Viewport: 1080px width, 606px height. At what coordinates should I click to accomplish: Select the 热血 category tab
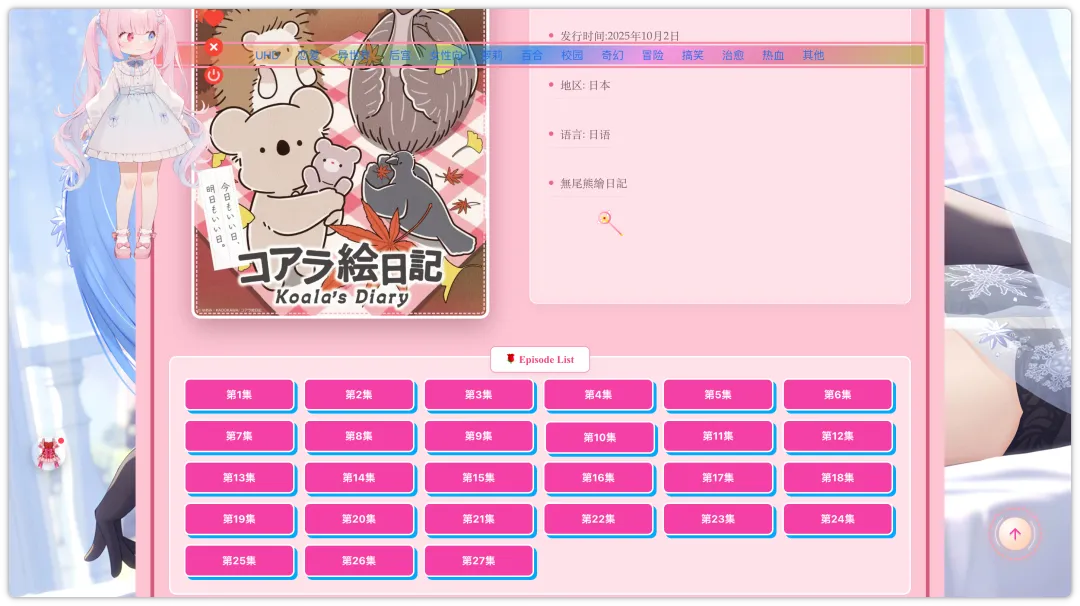click(x=773, y=55)
